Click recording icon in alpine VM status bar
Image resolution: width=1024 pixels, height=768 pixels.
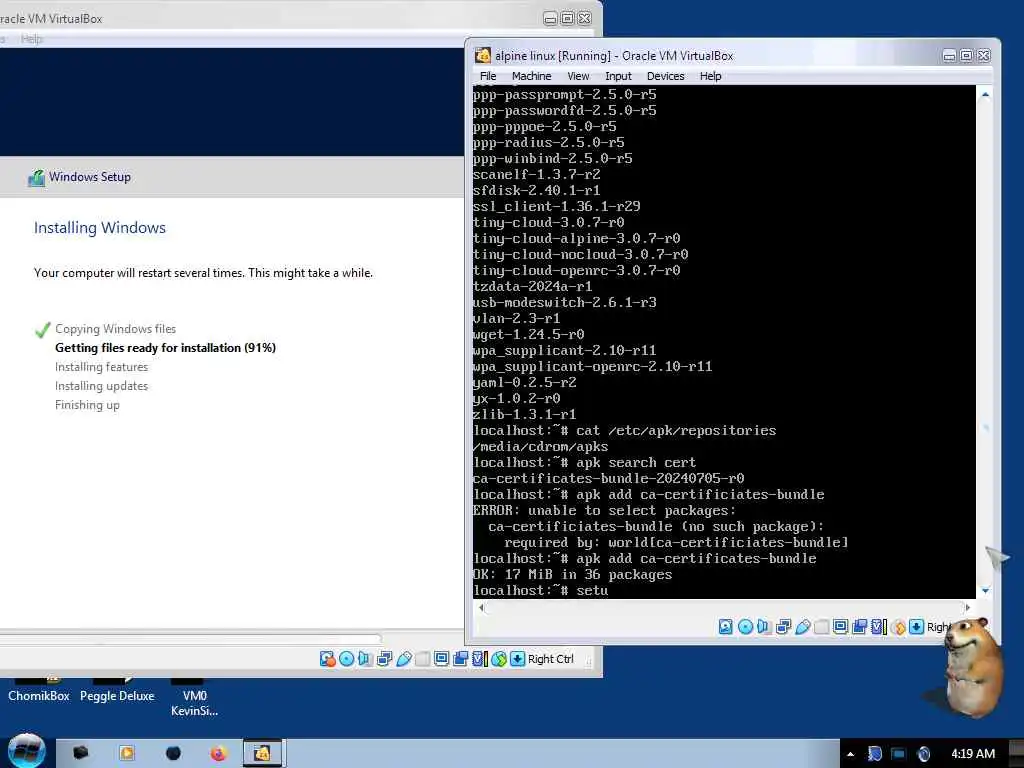(859, 627)
